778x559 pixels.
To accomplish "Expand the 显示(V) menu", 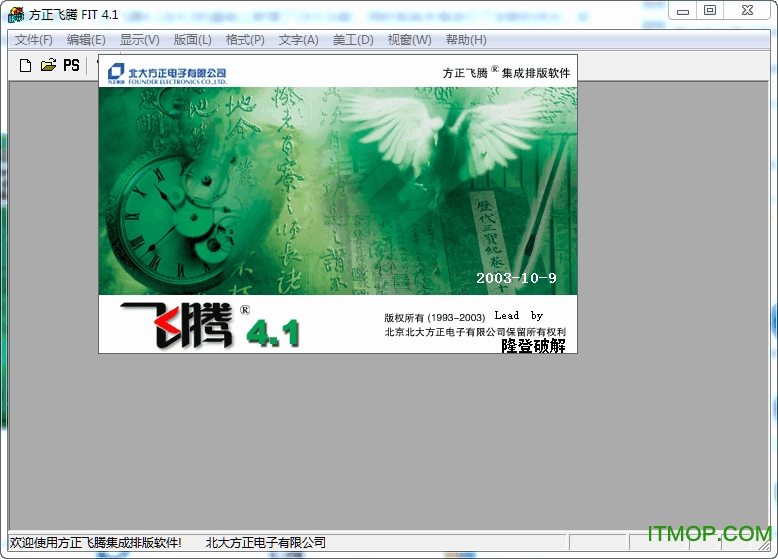I will (x=139, y=40).
